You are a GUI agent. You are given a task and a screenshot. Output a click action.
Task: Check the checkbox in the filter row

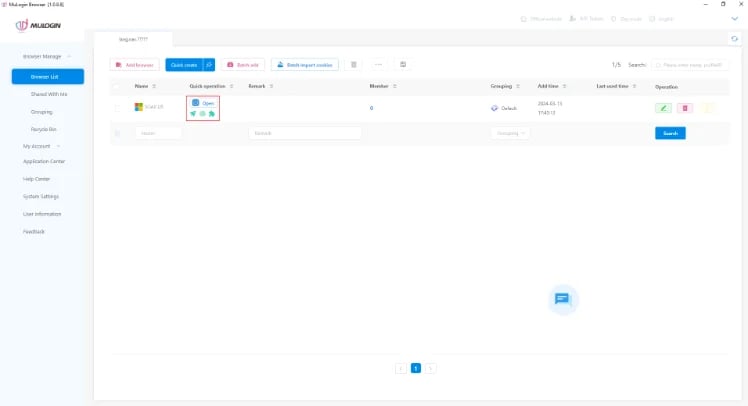tap(118, 133)
